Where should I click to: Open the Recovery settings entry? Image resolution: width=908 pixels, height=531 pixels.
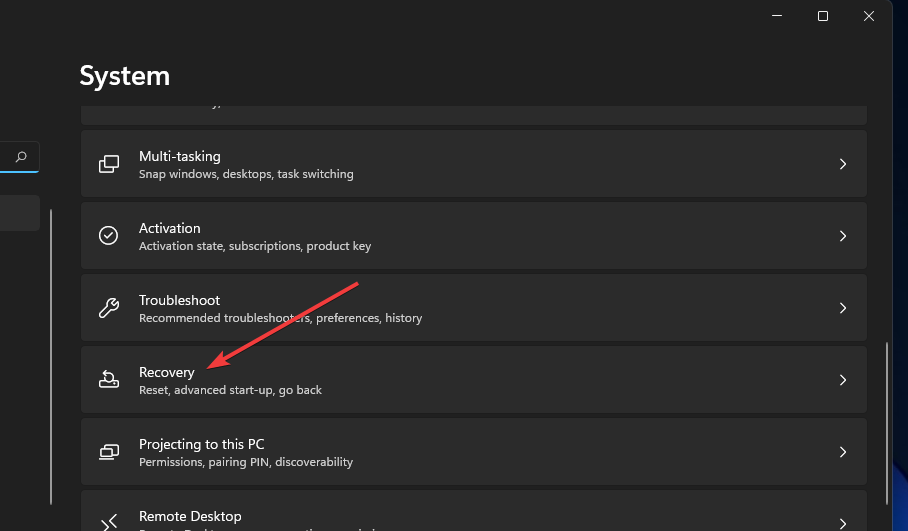167,373
